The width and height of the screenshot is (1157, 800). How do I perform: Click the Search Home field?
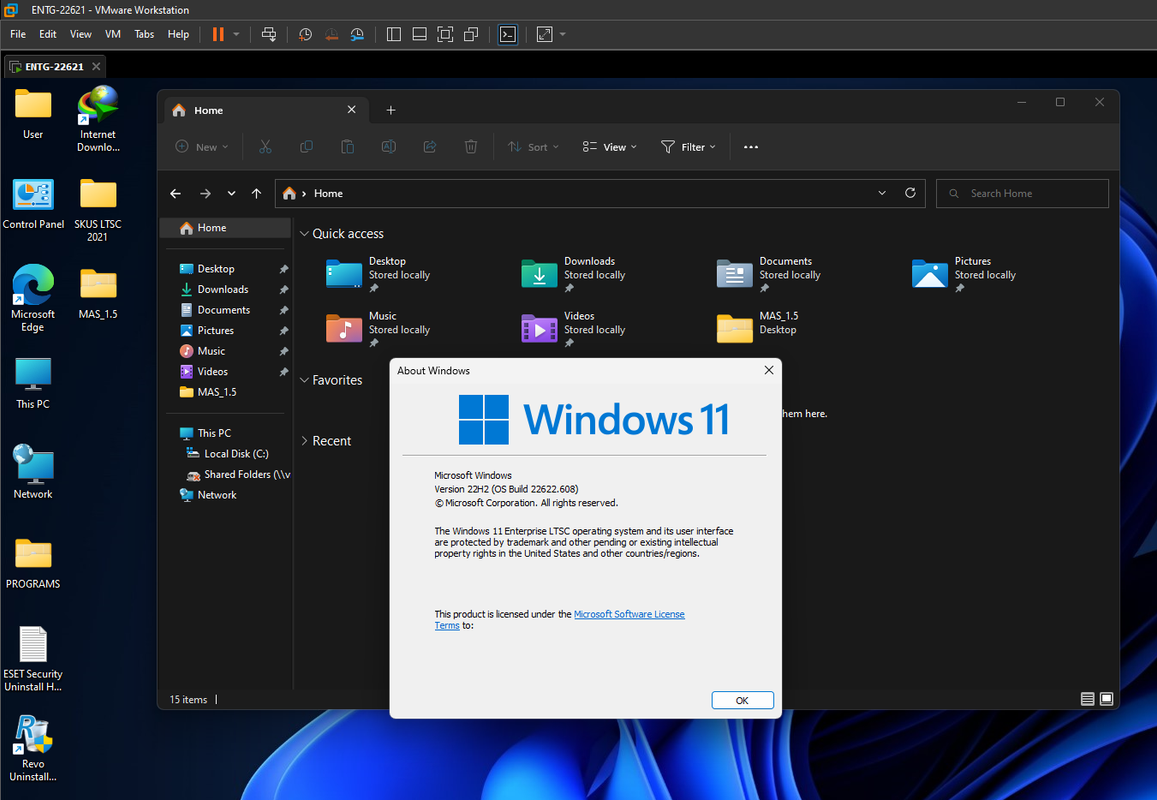(1022, 193)
